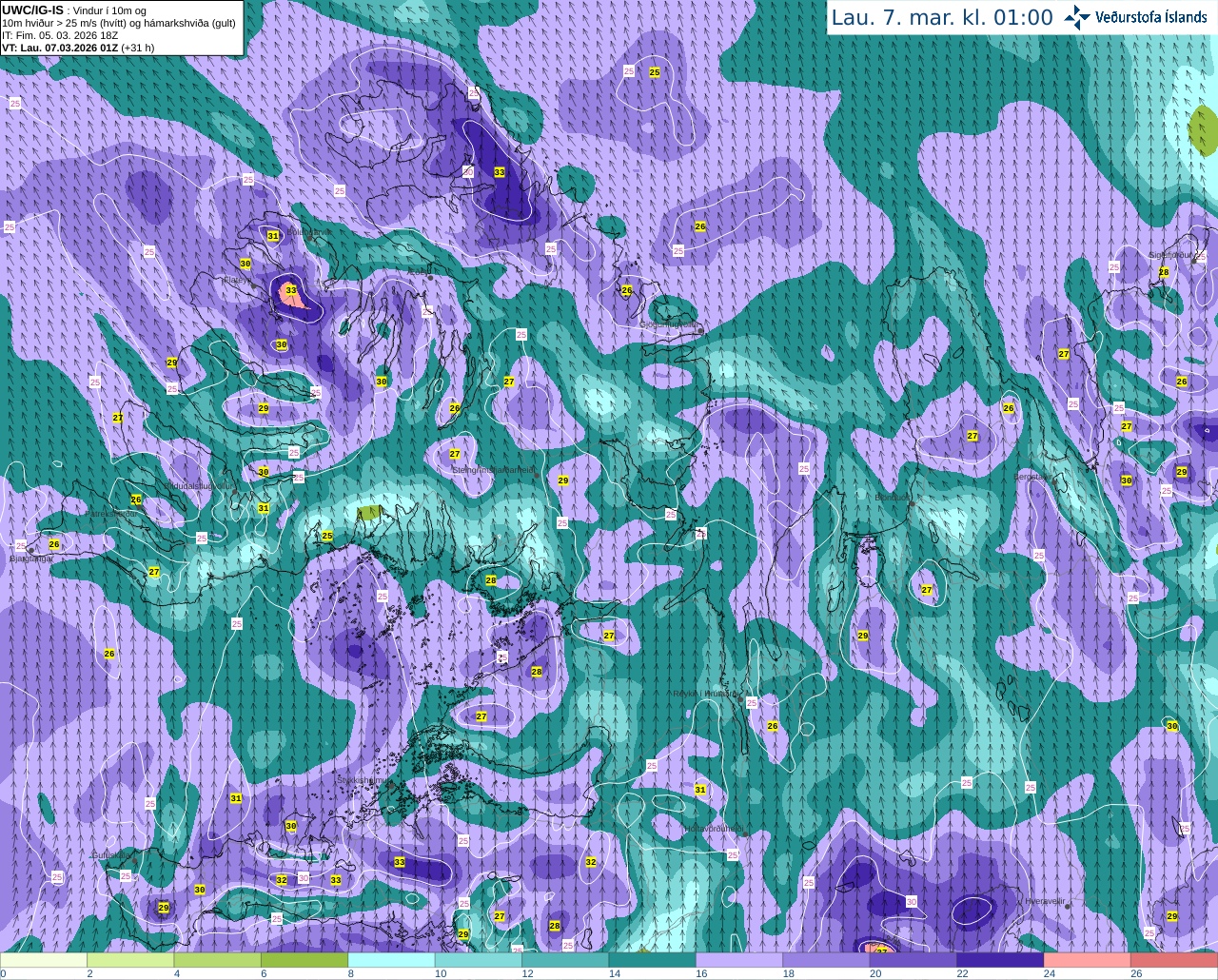Click the 10m hviður > 25 m/s description line

(x=119, y=23)
